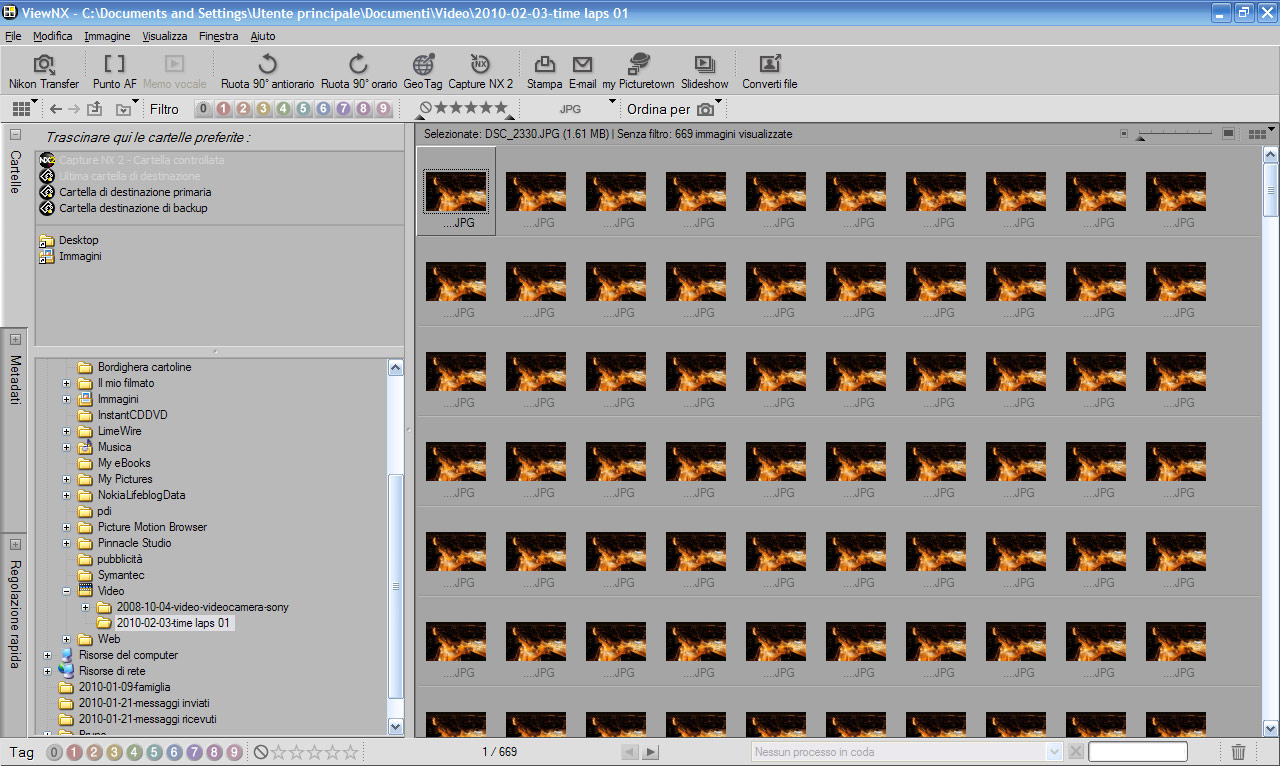Toggle filter label number 9
Screen dimensions: 1280x766
click(383, 109)
